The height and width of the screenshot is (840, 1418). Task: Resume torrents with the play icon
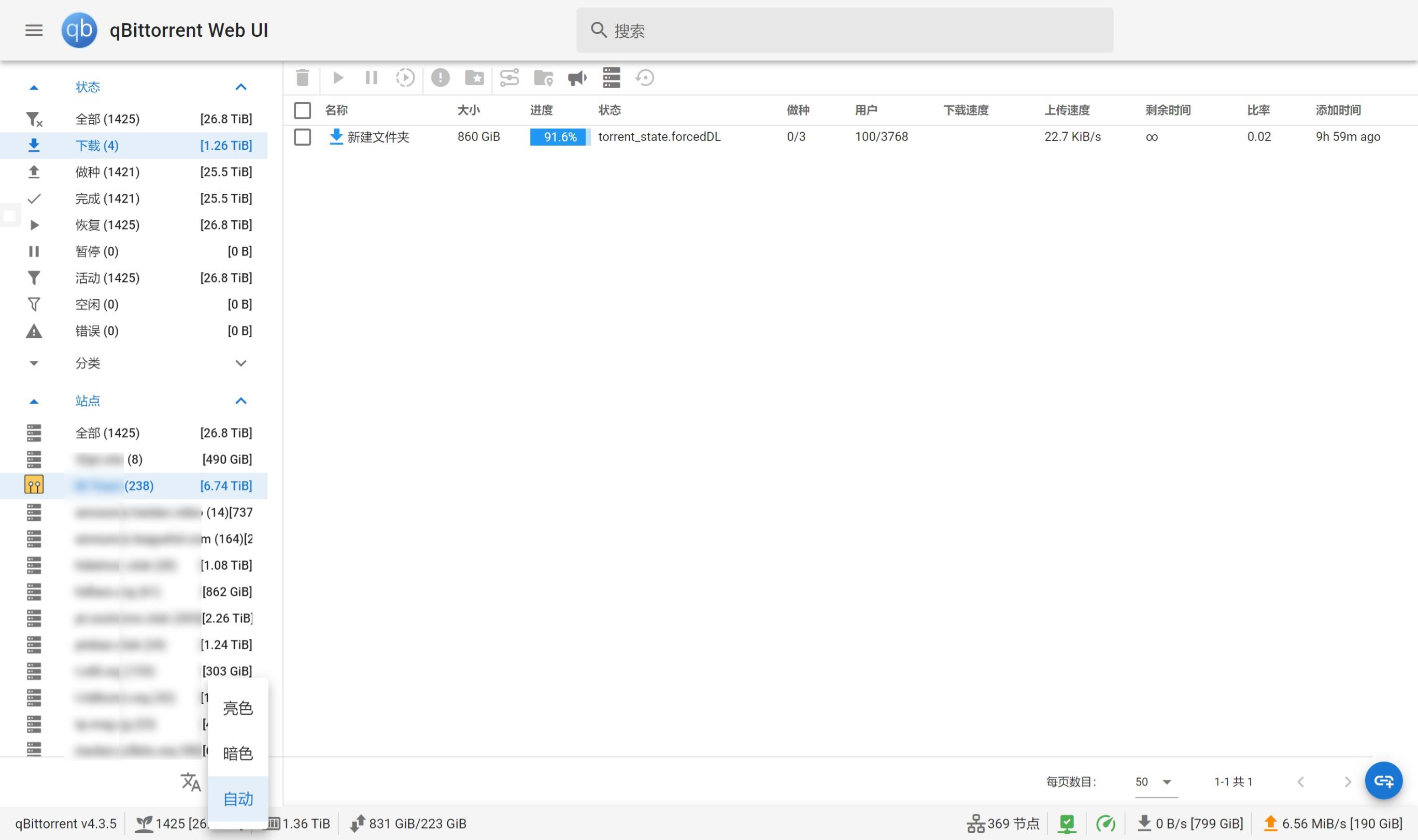[x=337, y=78]
